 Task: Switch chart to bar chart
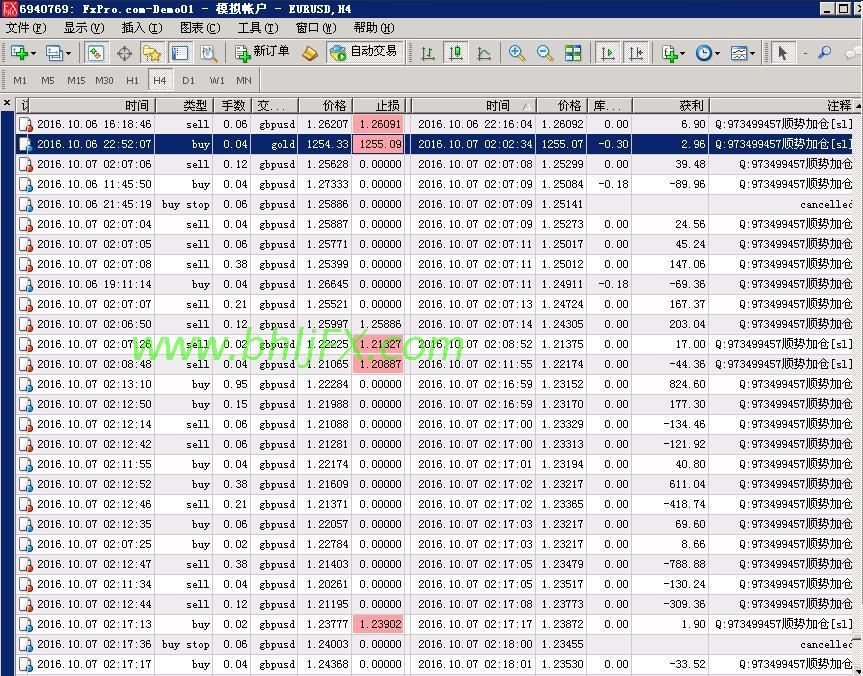pyautogui.click(x=428, y=53)
